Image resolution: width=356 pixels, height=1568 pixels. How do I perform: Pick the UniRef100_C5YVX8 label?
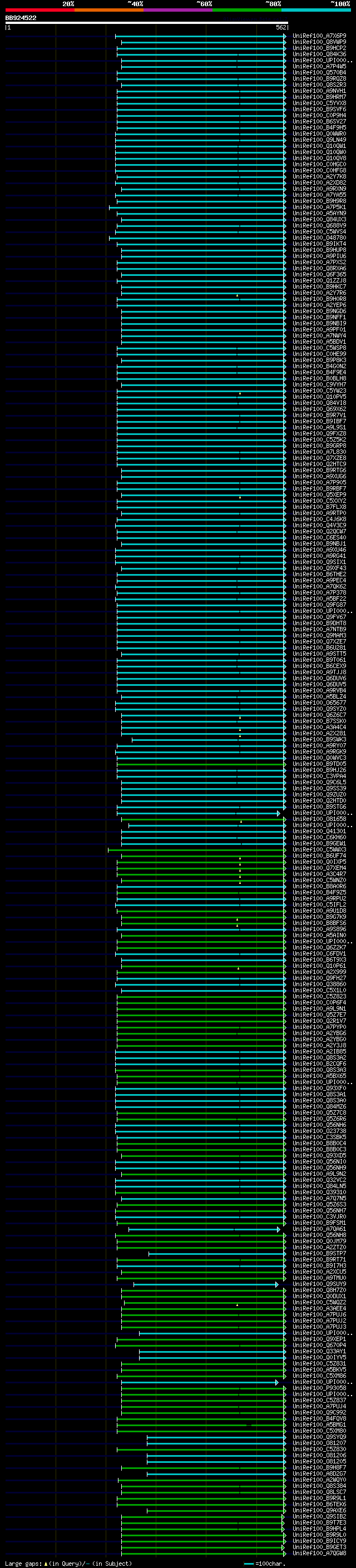319,103
